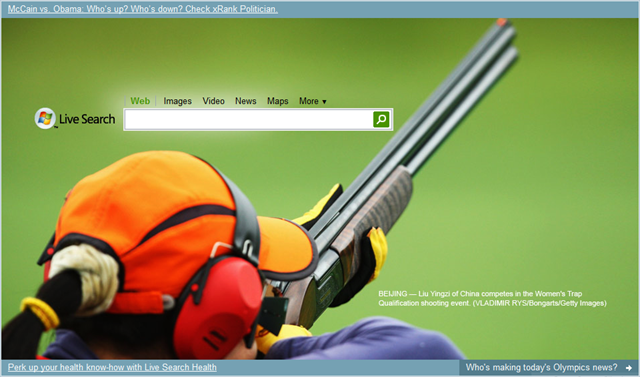The height and width of the screenshot is (377, 640).
Task: Open the McCain vs. Obama xRank link
Action: tap(143, 9)
